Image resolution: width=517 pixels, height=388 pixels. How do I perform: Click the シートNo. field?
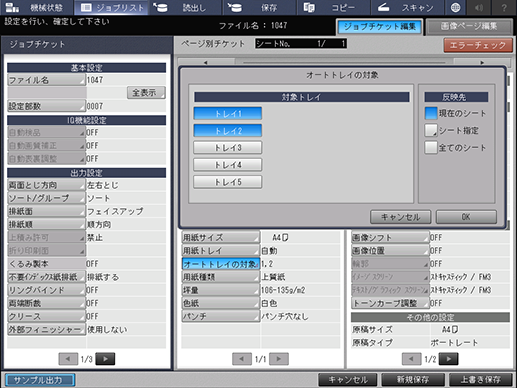click(301, 44)
